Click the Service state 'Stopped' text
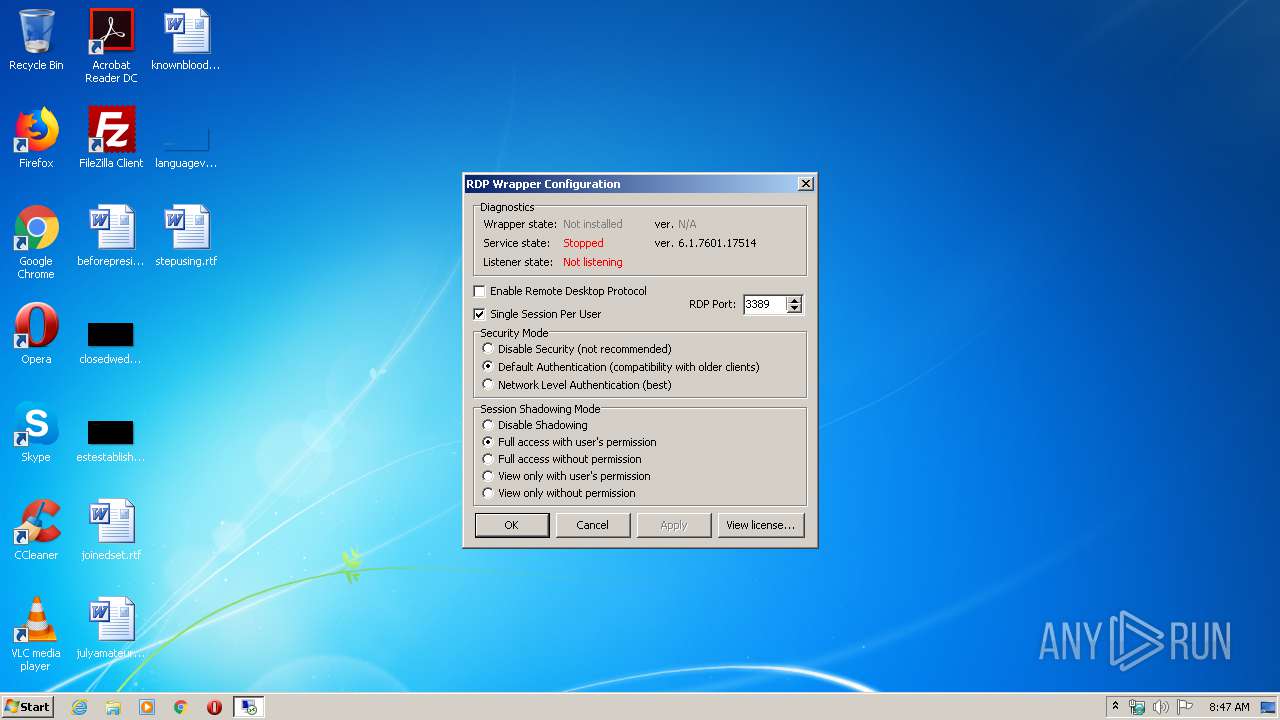Screen dimensions: 1280x720 tap(583, 243)
